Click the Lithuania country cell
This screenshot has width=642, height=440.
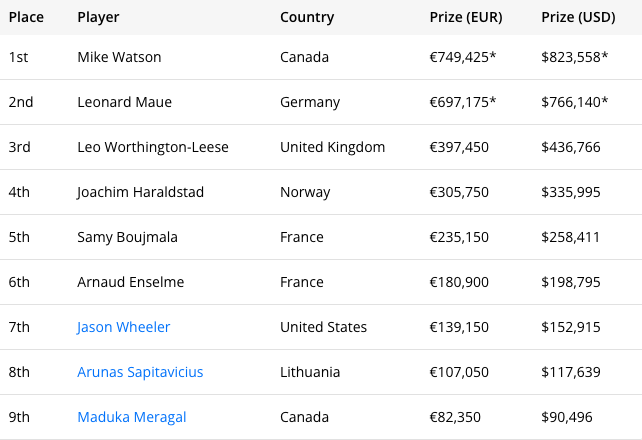click(x=310, y=372)
